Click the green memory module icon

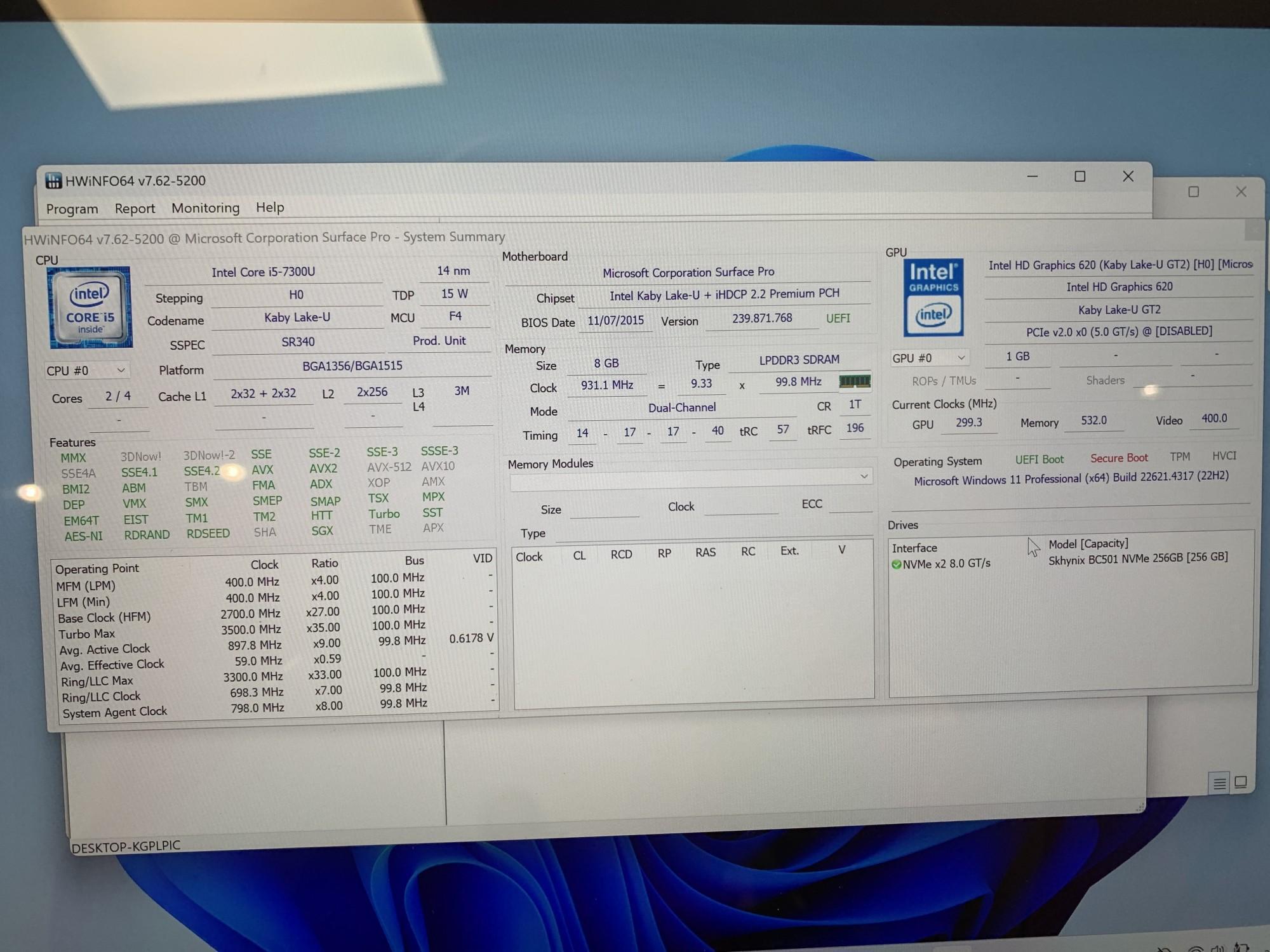pyautogui.click(x=855, y=381)
